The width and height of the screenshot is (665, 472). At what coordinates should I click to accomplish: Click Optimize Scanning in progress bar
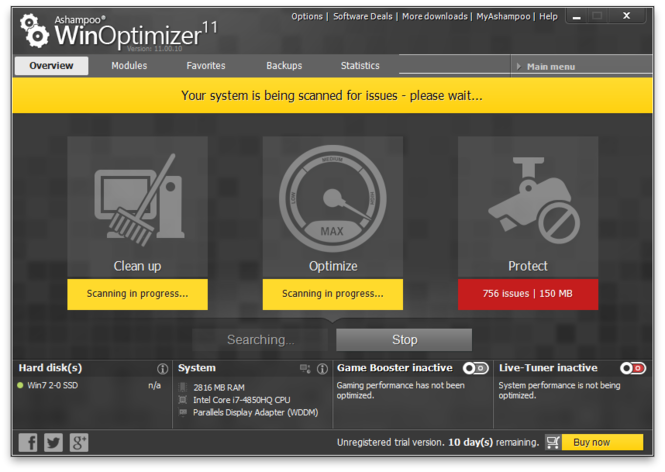coord(332,294)
